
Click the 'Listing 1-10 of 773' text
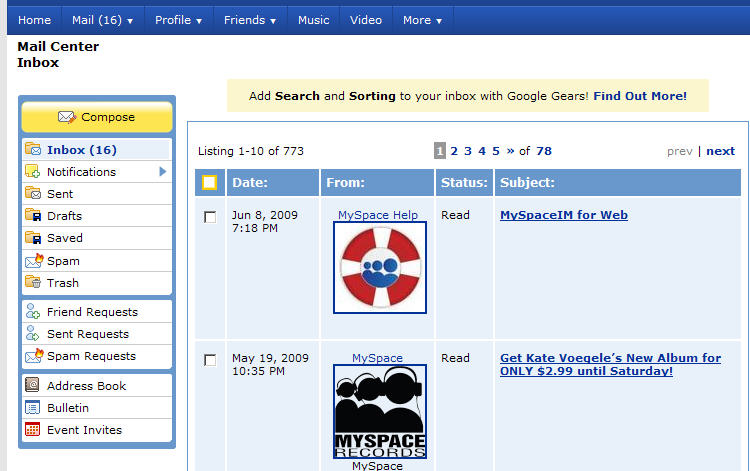251,151
